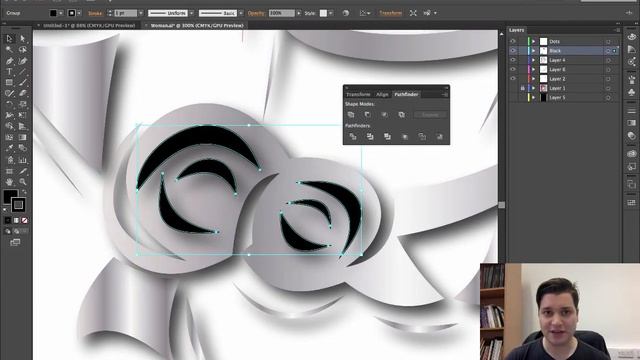Expand Layer 4 contents
640x360 pixels.
click(533, 60)
